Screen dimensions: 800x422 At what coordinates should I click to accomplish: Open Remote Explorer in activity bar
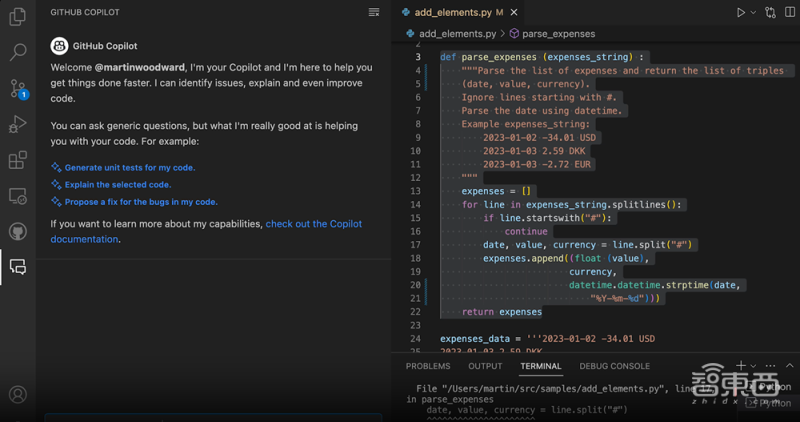click(17, 196)
